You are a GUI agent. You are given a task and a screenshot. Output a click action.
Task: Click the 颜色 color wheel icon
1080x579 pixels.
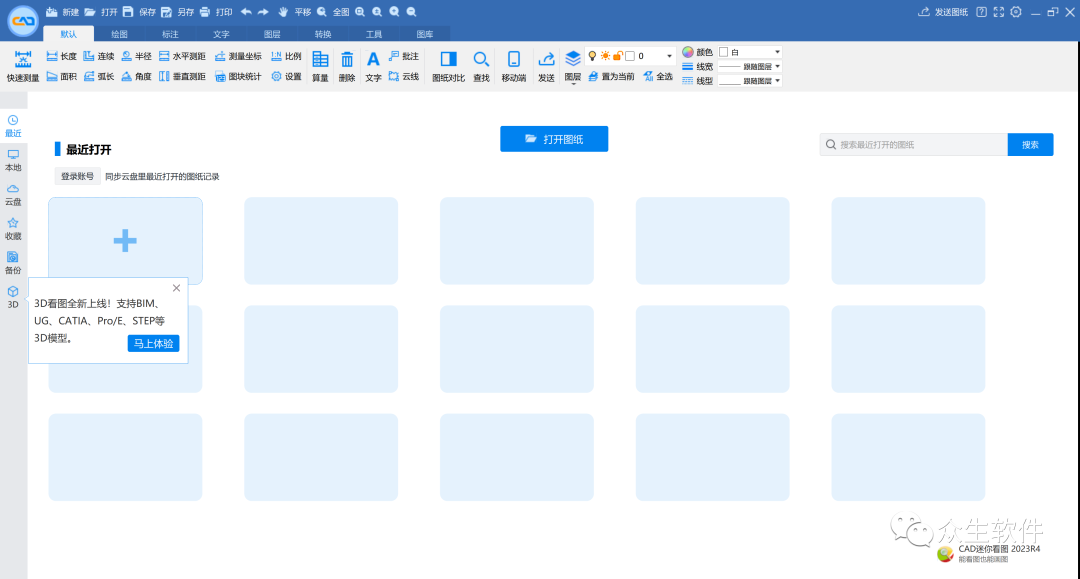click(x=687, y=52)
